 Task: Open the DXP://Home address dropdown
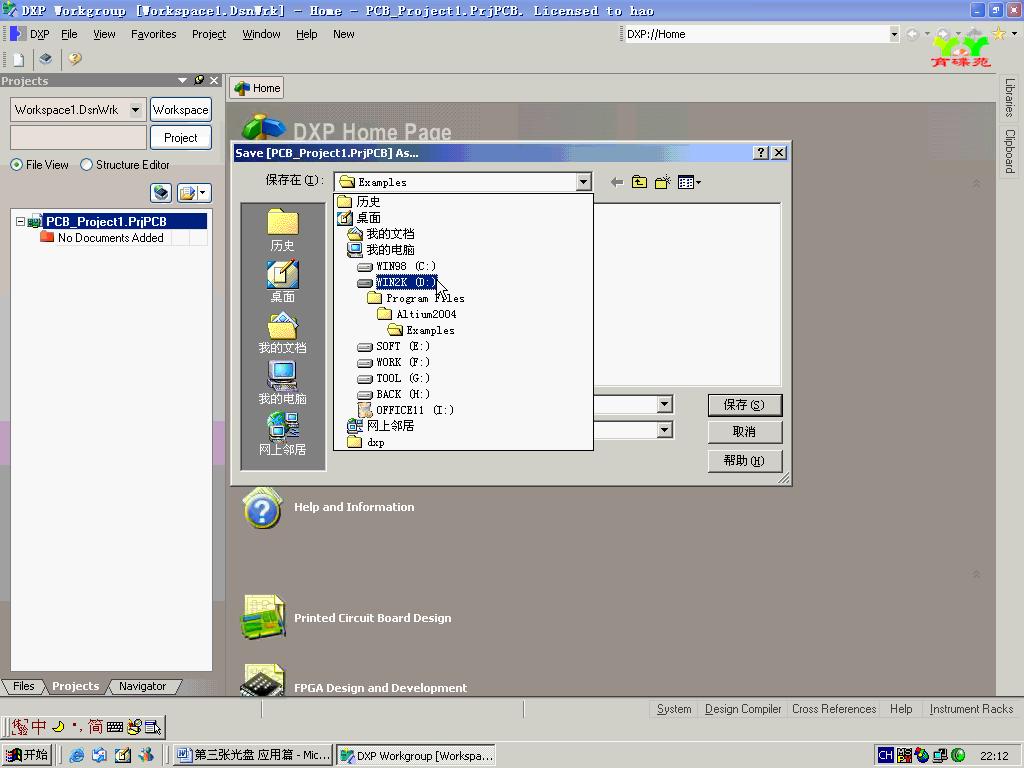(893, 34)
